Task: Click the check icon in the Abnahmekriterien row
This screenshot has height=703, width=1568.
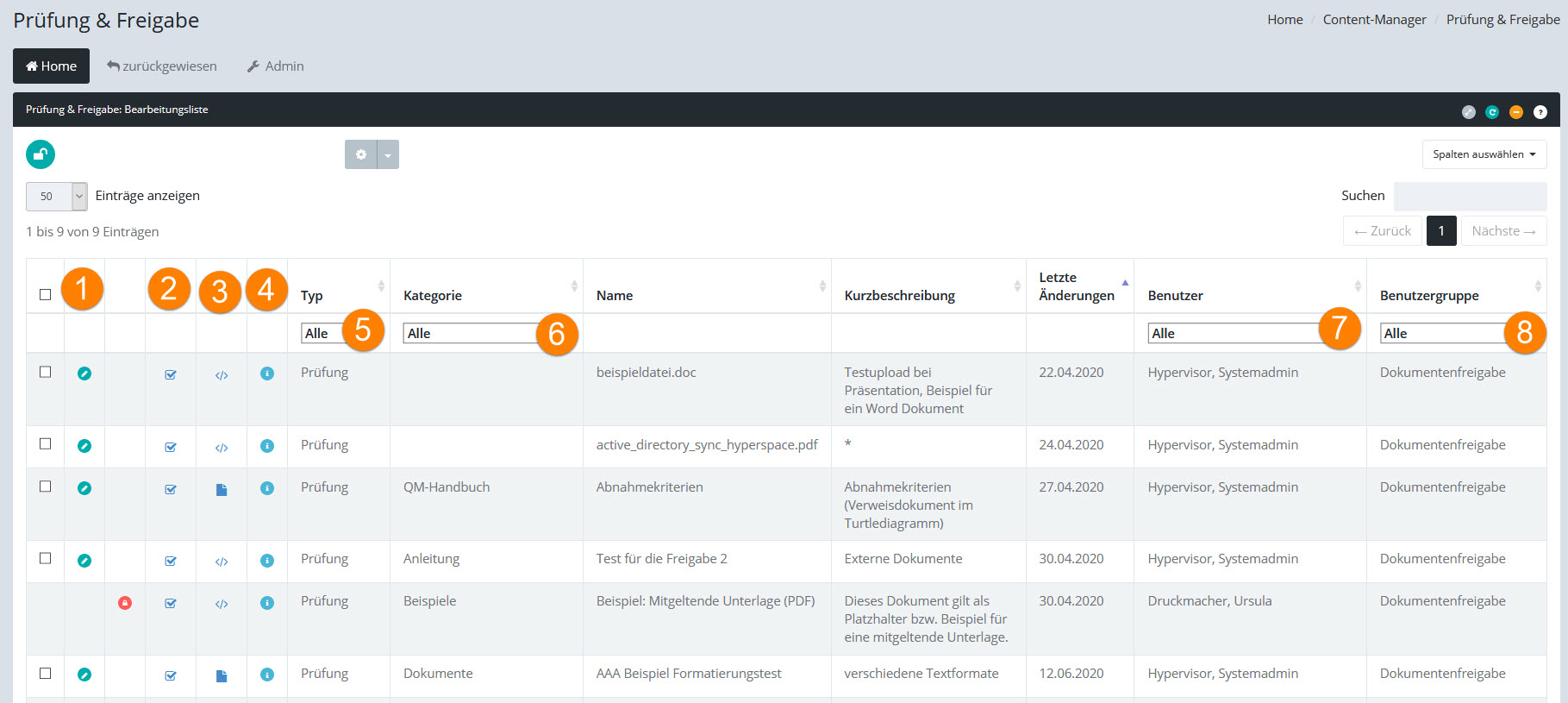Action: pyautogui.click(x=171, y=489)
